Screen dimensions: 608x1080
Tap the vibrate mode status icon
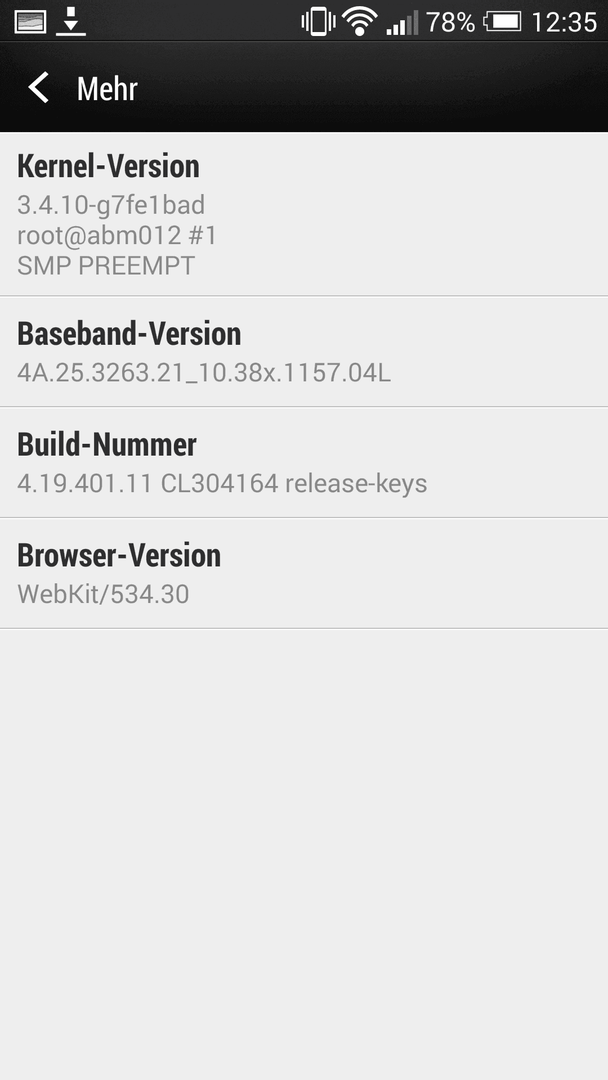(x=318, y=21)
